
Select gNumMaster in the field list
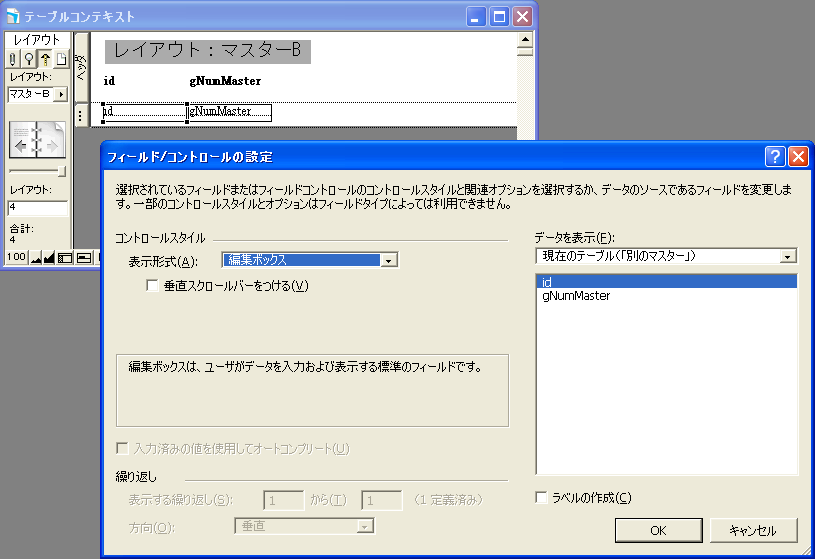576,296
